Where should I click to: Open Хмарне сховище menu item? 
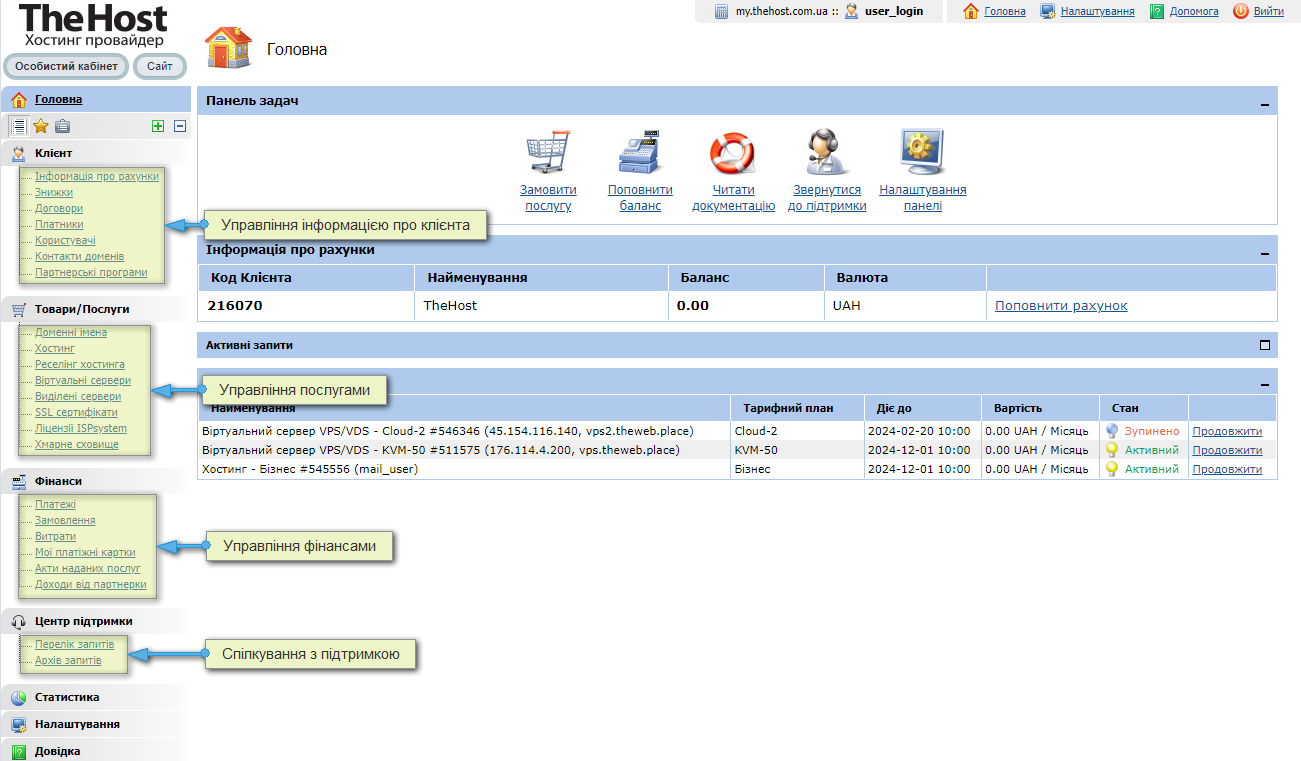pos(77,444)
